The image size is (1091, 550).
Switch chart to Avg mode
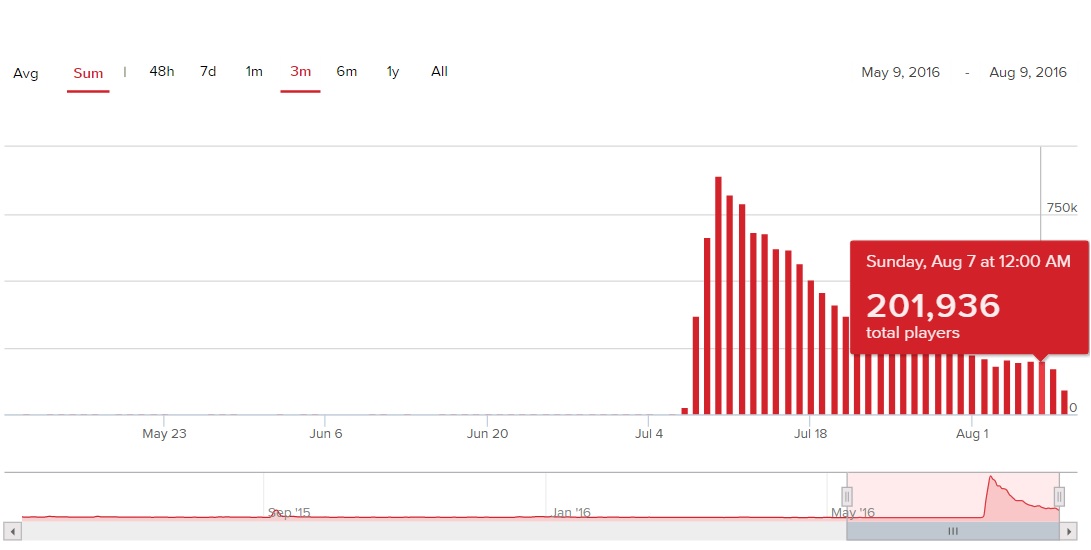[26, 73]
